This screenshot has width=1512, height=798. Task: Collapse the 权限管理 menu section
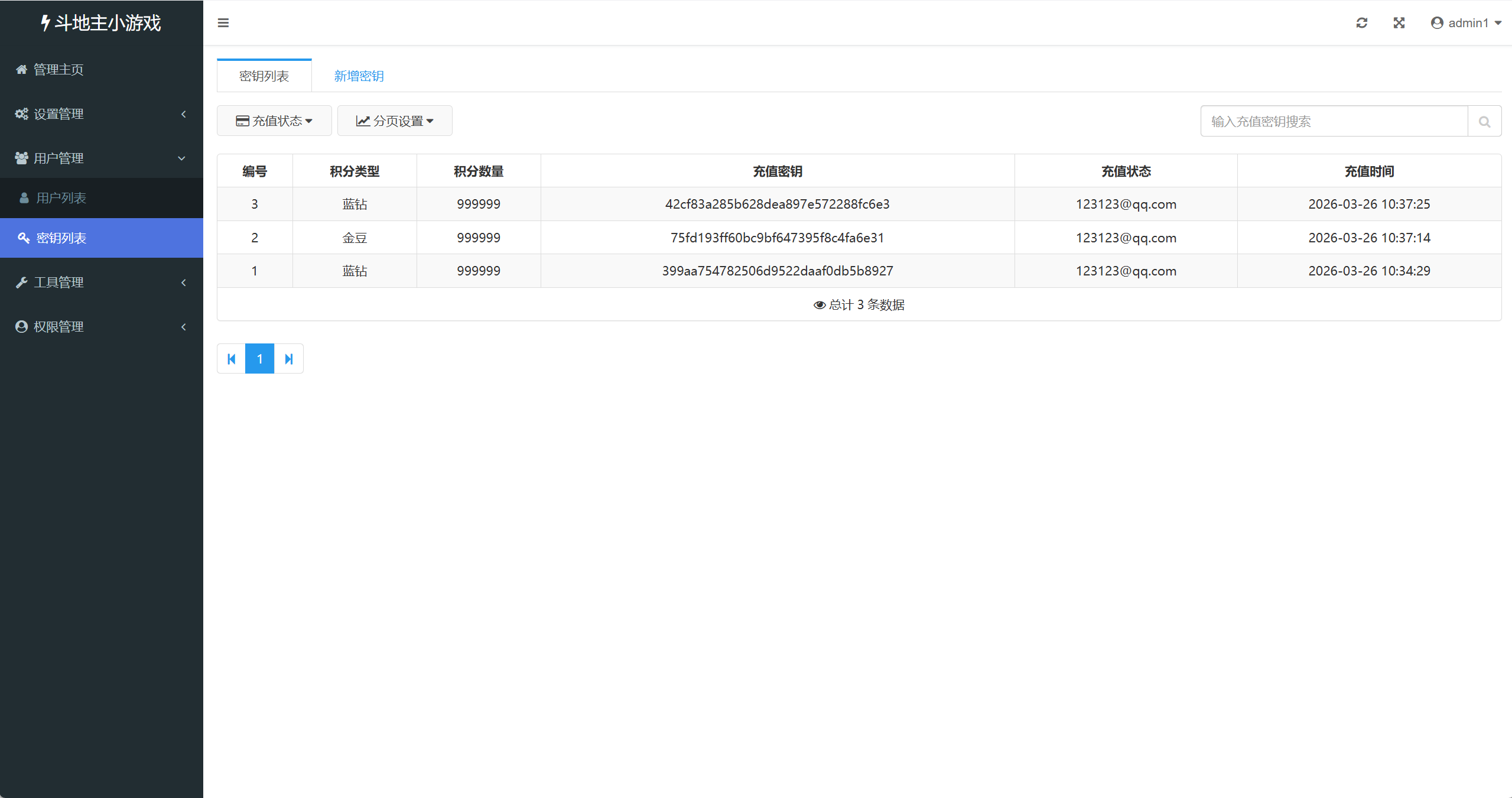[59, 326]
